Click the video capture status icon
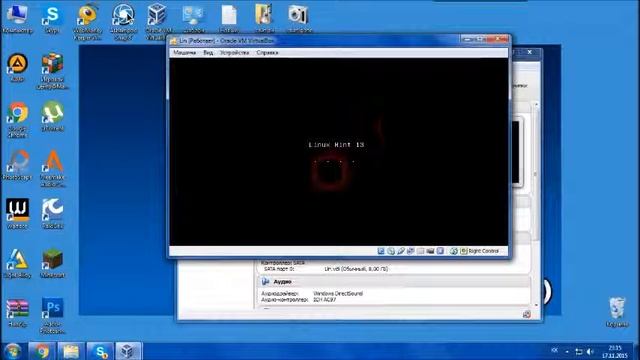This screenshot has width=640, height=360. click(430, 251)
